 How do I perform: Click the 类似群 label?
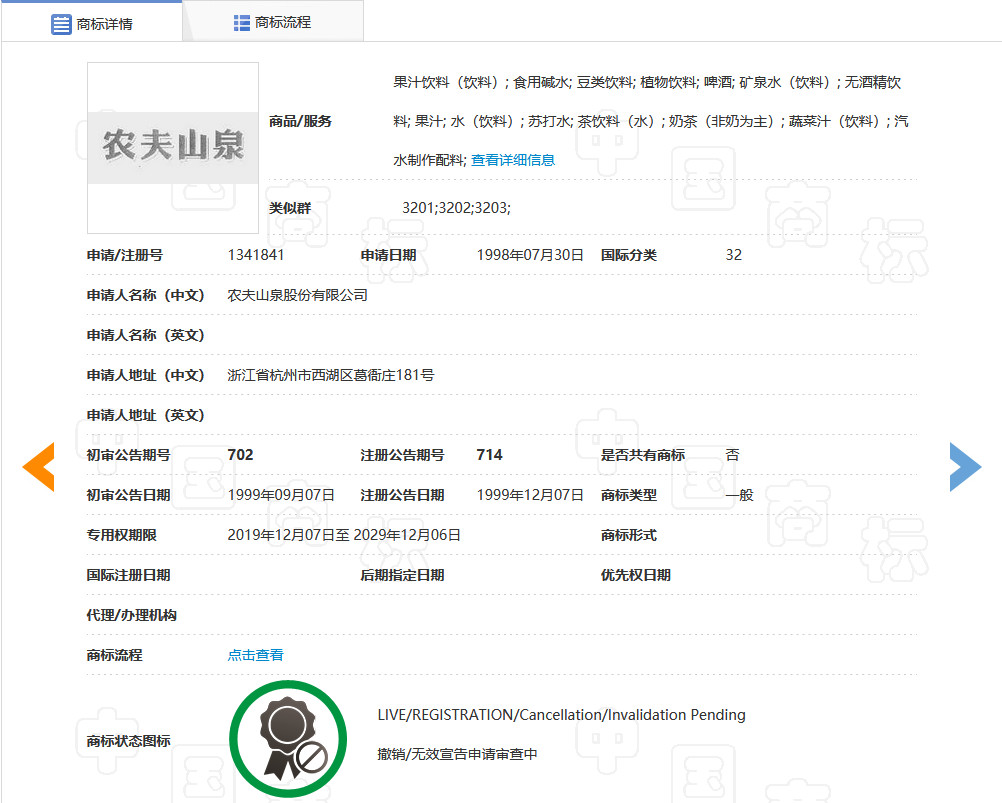[290, 208]
